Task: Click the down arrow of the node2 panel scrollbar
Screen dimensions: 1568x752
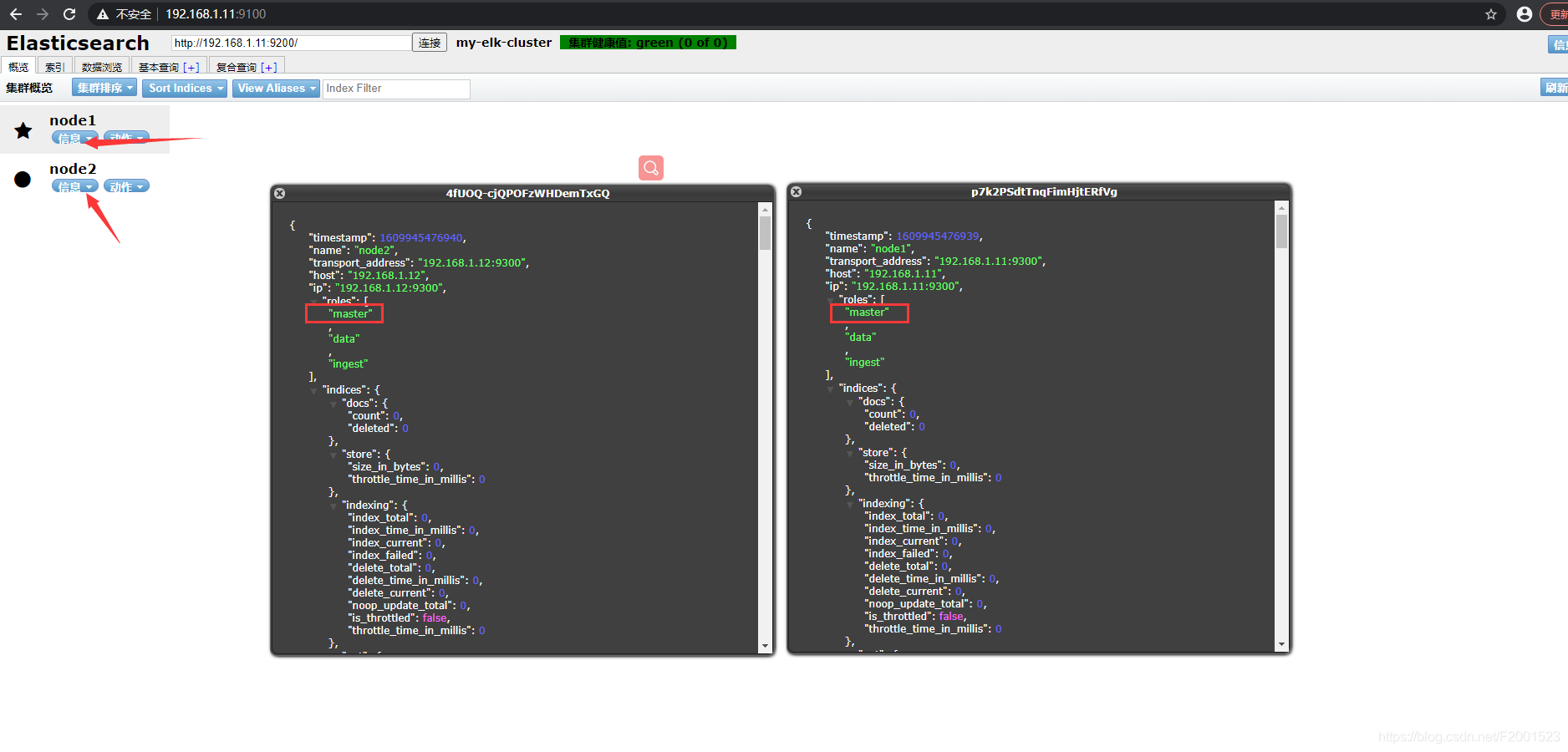Action: click(765, 646)
